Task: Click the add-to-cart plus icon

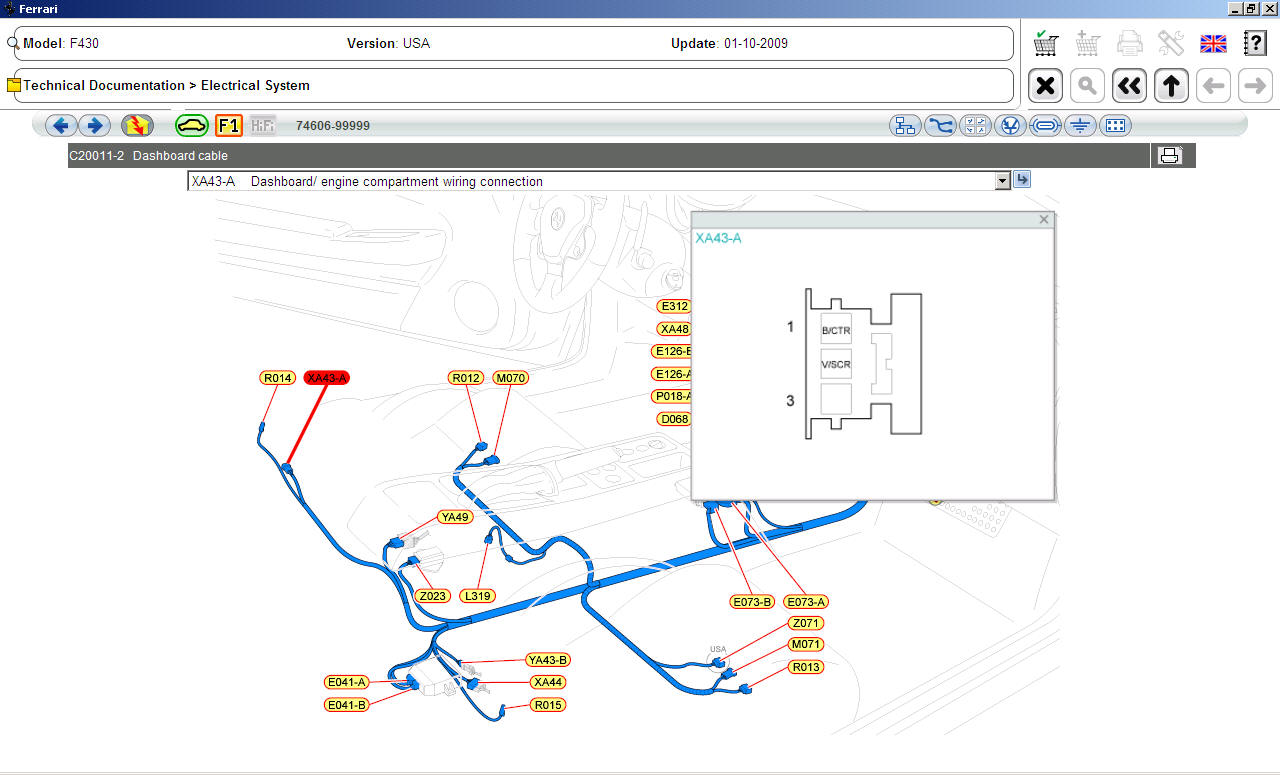Action: pos(1088,43)
